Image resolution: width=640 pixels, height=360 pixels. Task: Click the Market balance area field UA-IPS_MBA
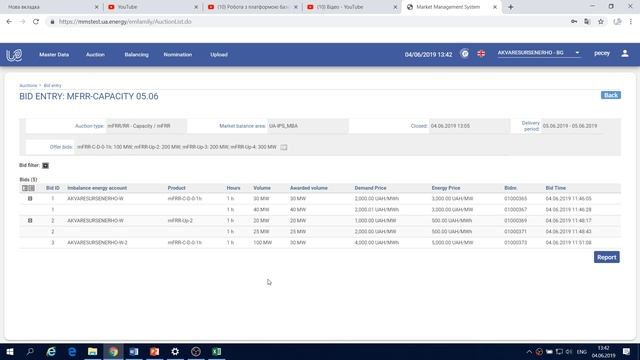point(308,126)
